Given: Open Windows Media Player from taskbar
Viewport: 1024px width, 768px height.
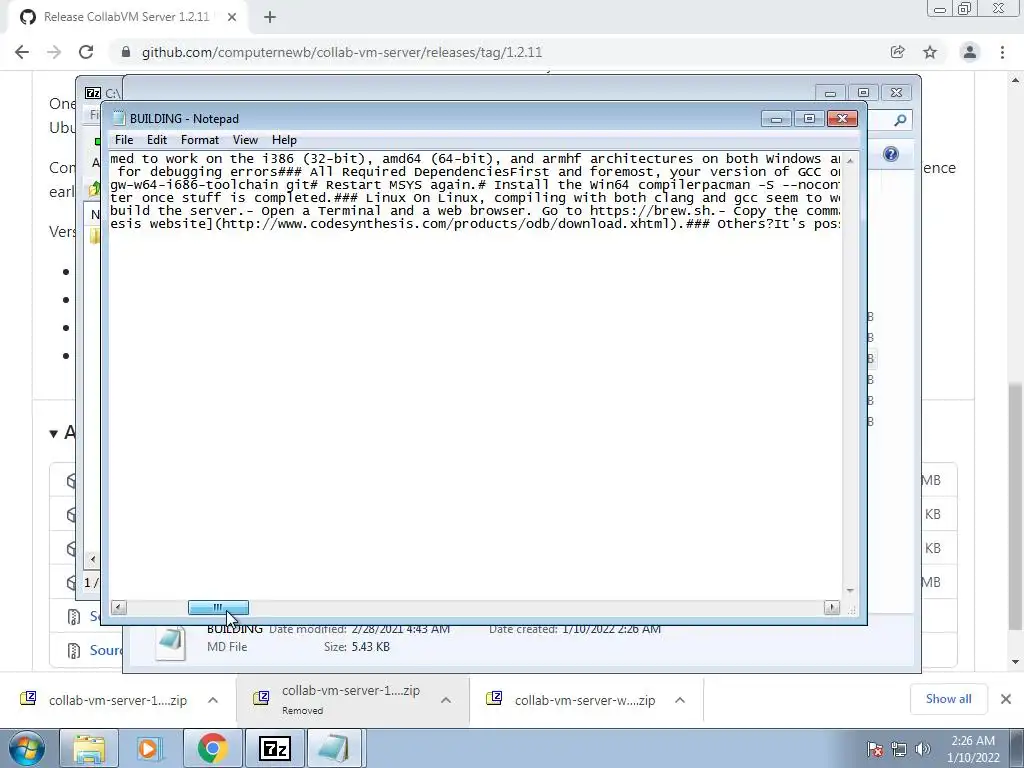Looking at the screenshot, I should [x=149, y=748].
